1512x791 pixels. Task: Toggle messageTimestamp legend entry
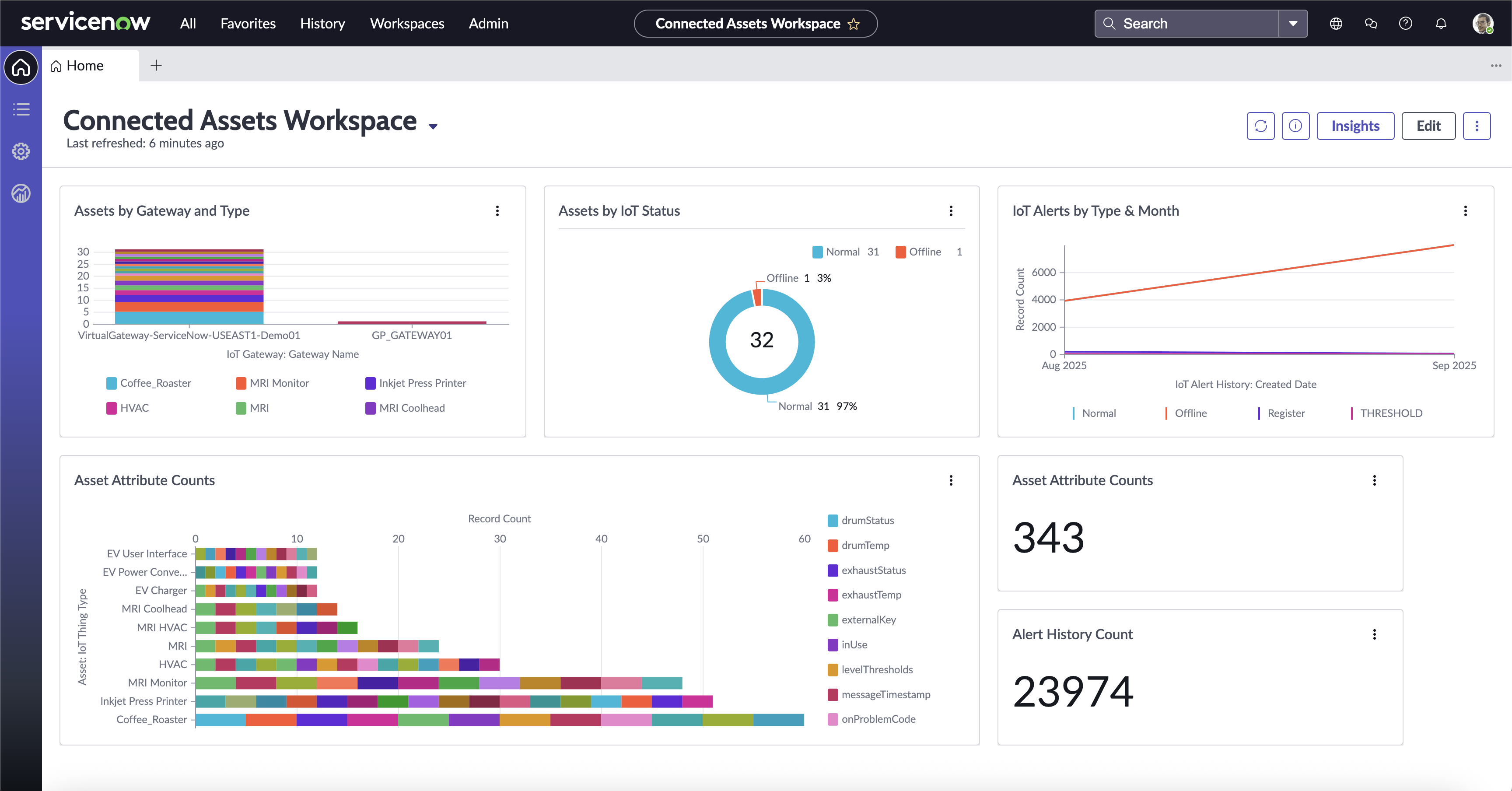878,694
